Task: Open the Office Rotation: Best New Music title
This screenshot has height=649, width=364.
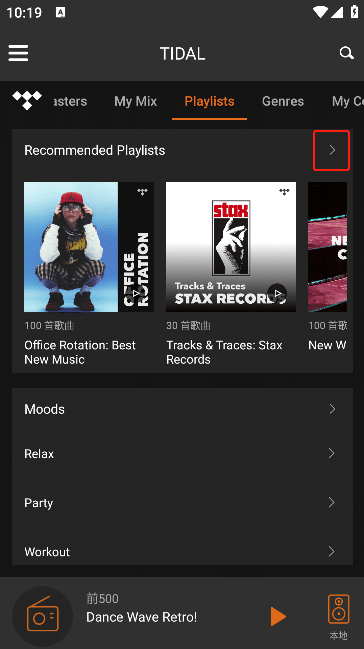Action: (80, 352)
